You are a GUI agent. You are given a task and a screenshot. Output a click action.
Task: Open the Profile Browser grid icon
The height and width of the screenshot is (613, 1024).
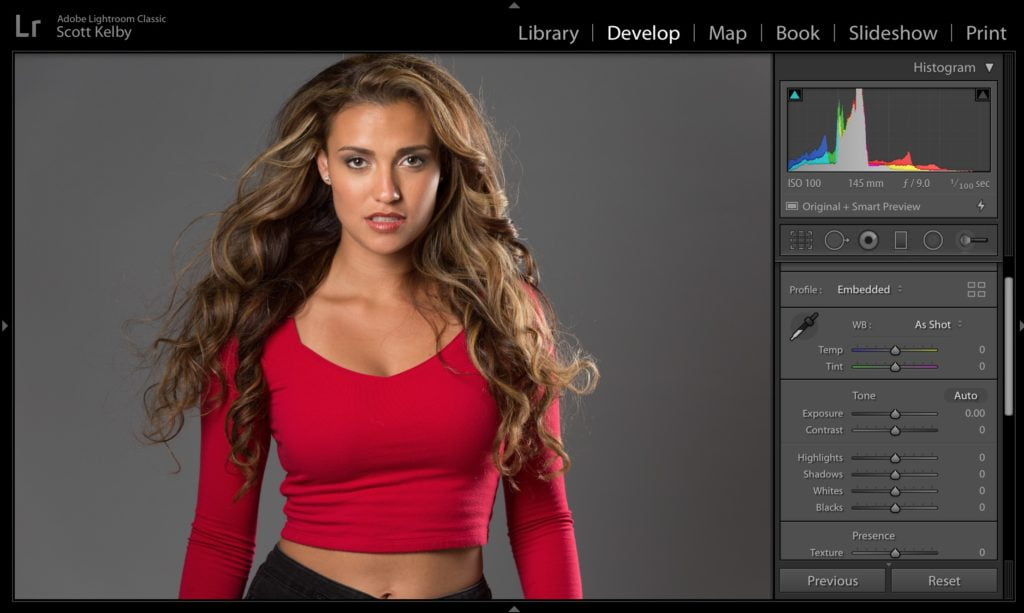tap(976, 289)
